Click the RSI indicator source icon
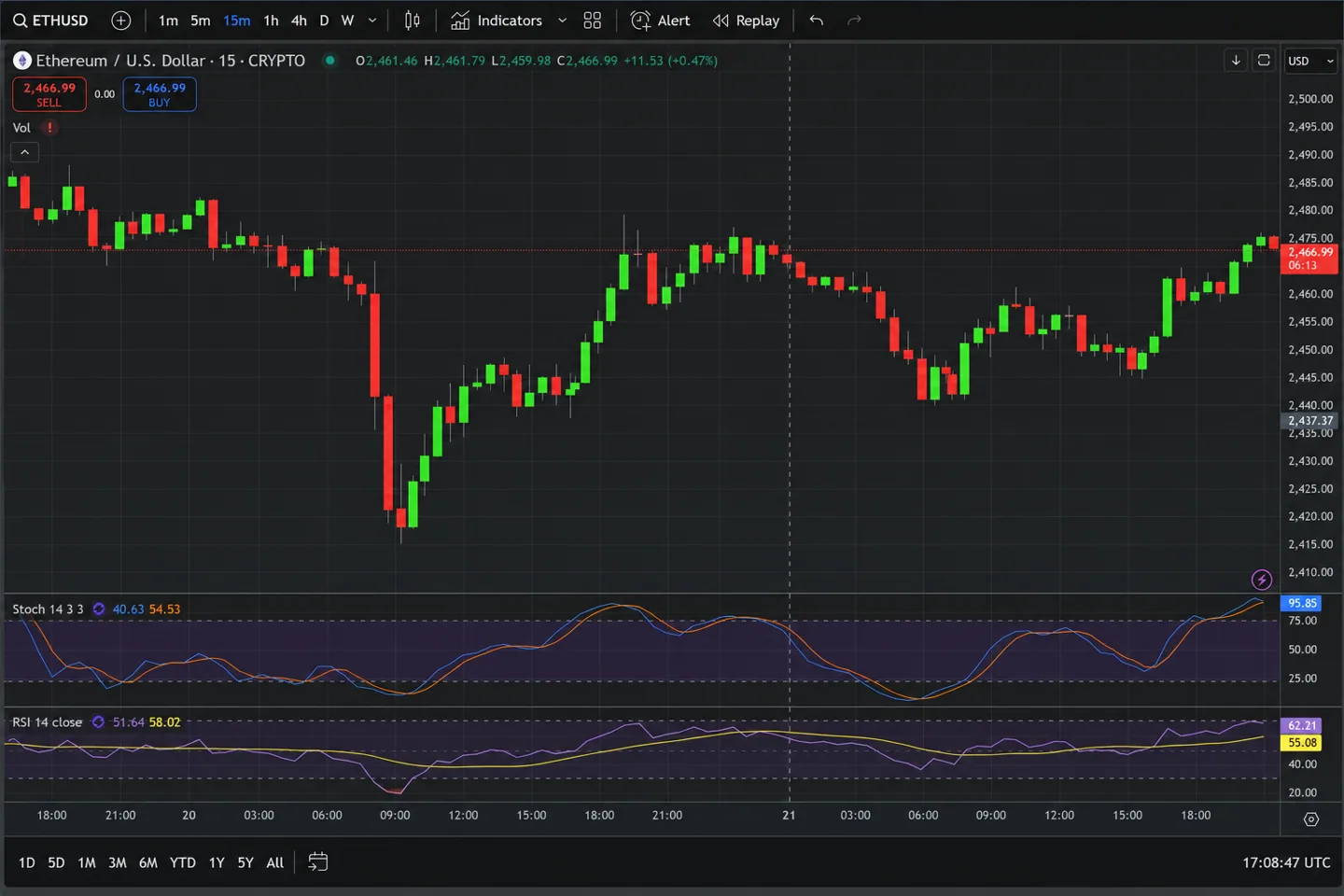The width and height of the screenshot is (1344, 896). 98,722
